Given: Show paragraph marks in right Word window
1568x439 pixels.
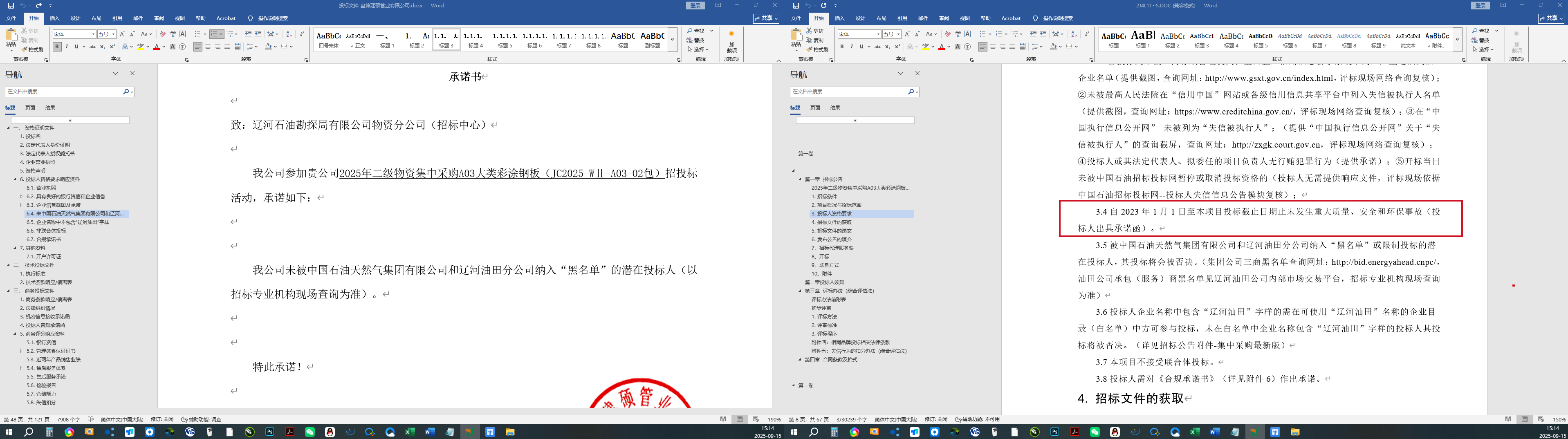Looking at the screenshot, I should click(1087, 34).
